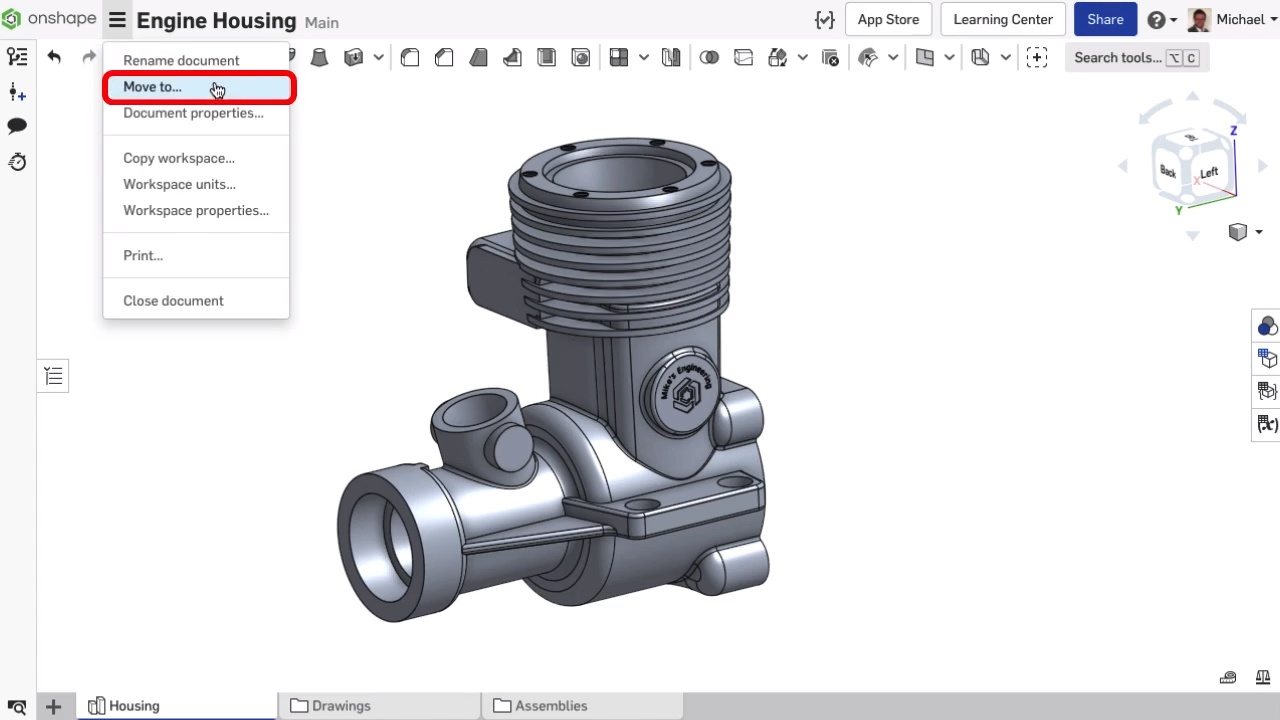Viewport: 1280px width, 720px height.
Task: Click the Boolean tool icon
Action: (709, 58)
